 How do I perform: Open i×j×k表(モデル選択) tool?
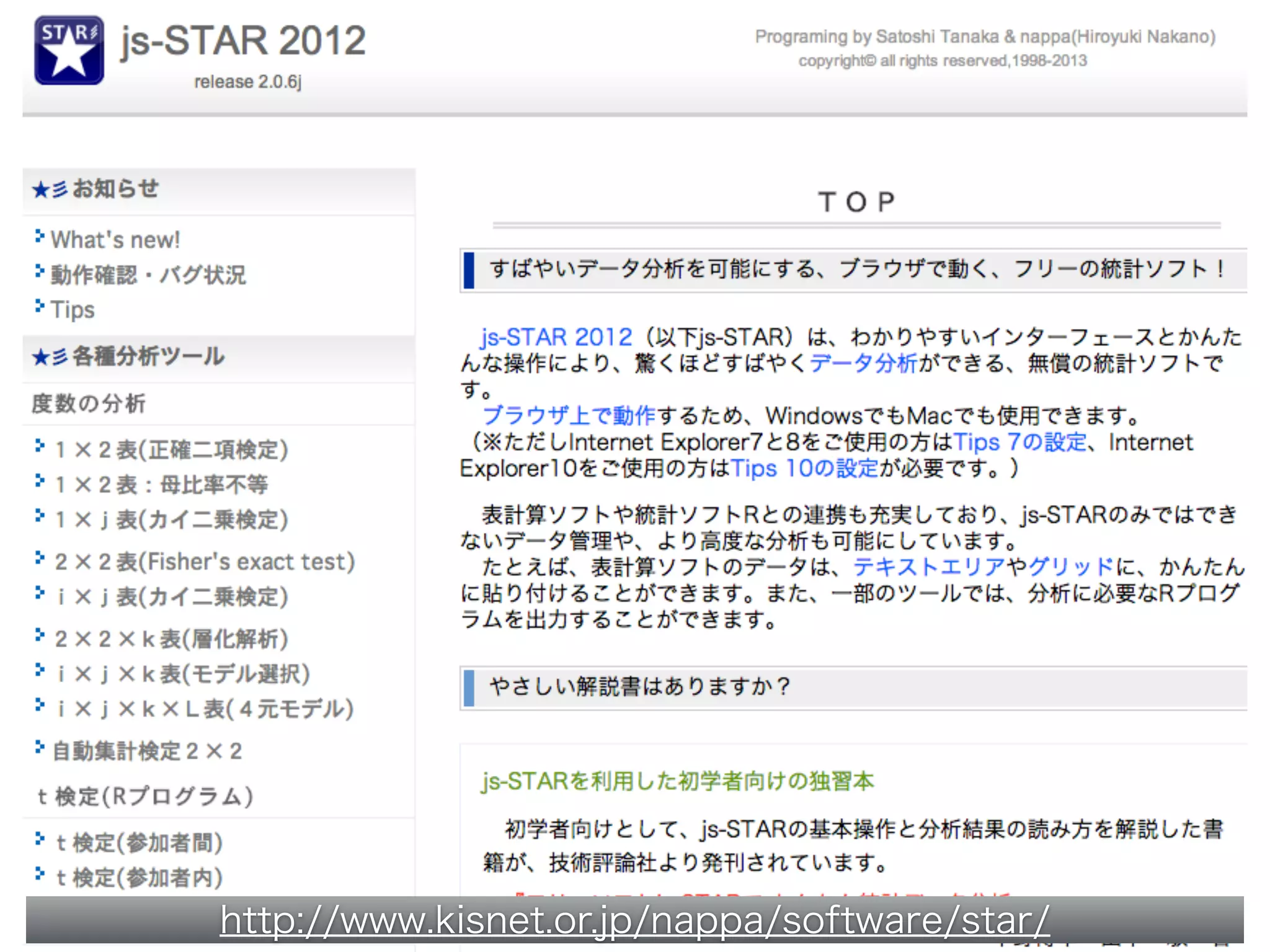click(x=182, y=673)
